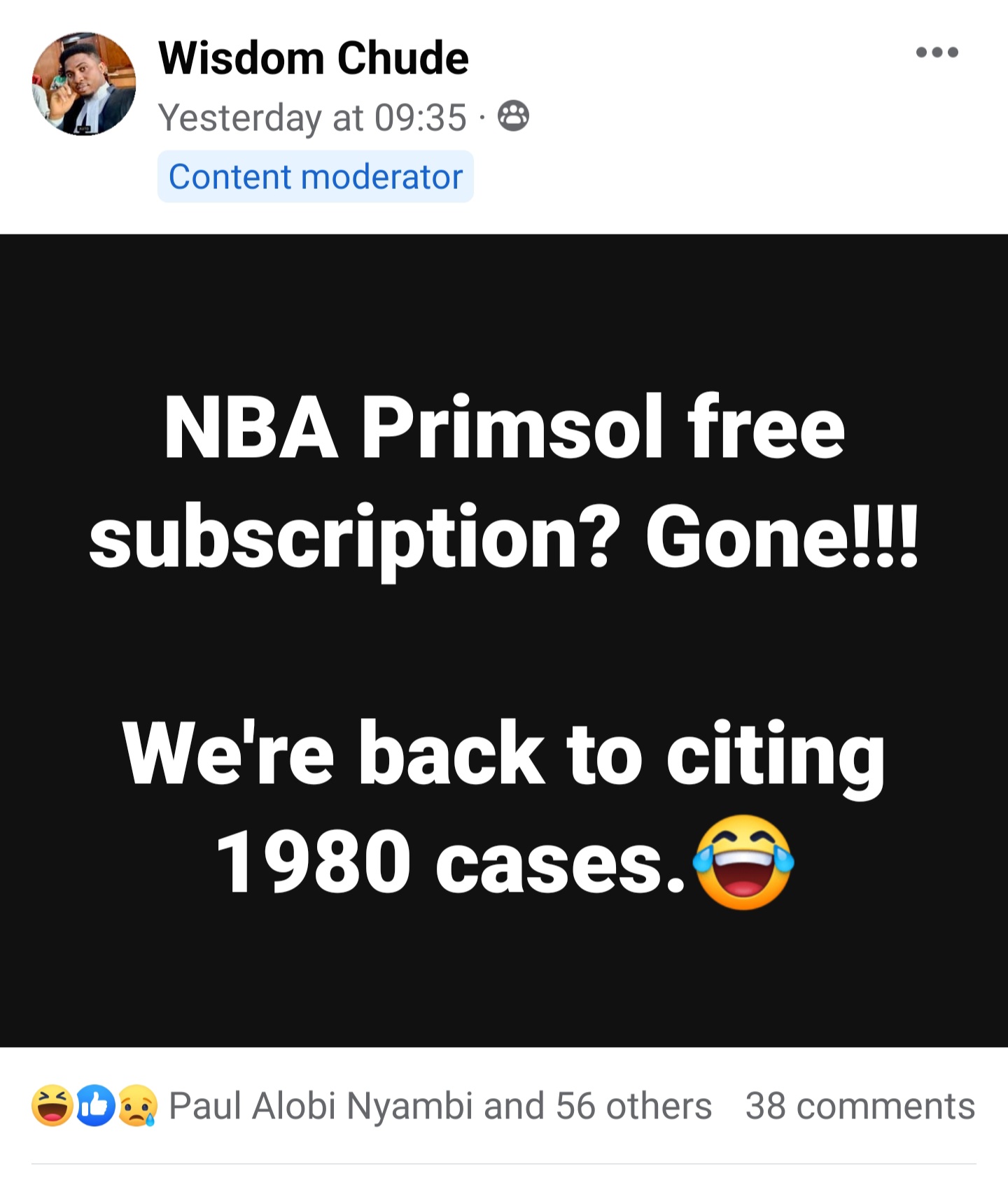Tap the Content moderator badge
The image size is (1008, 1178).
point(315,176)
